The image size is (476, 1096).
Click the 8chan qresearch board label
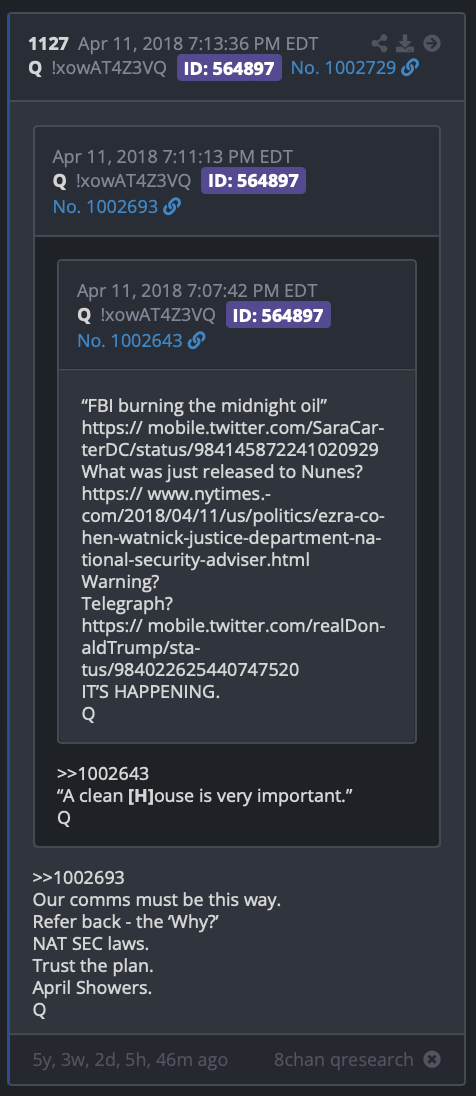coord(344,1060)
